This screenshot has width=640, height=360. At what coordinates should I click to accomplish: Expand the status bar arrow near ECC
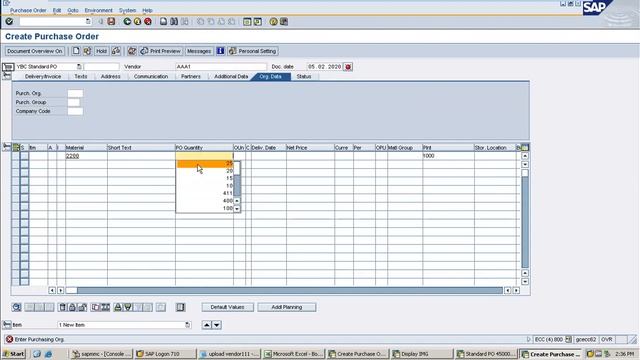click(529, 339)
